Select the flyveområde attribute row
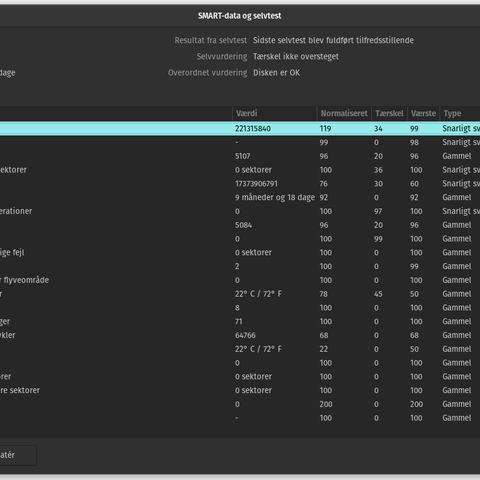This screenshot has width=480, height=480. coord(240,280)
